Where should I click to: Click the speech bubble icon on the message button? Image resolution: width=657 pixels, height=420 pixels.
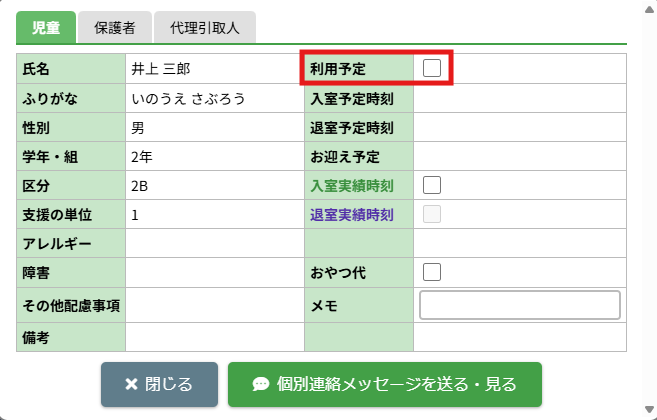[x=260, y=384]
